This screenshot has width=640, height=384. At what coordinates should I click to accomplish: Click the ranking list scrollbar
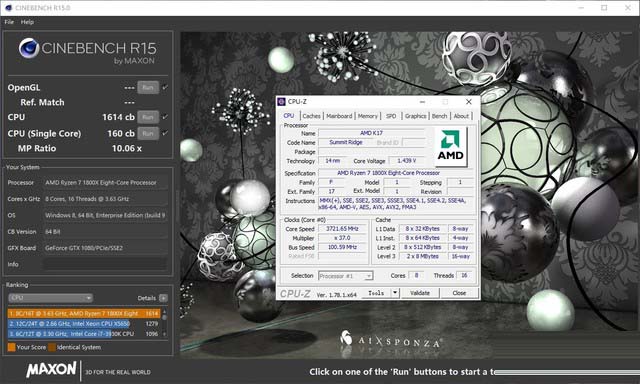coord(164,324)
